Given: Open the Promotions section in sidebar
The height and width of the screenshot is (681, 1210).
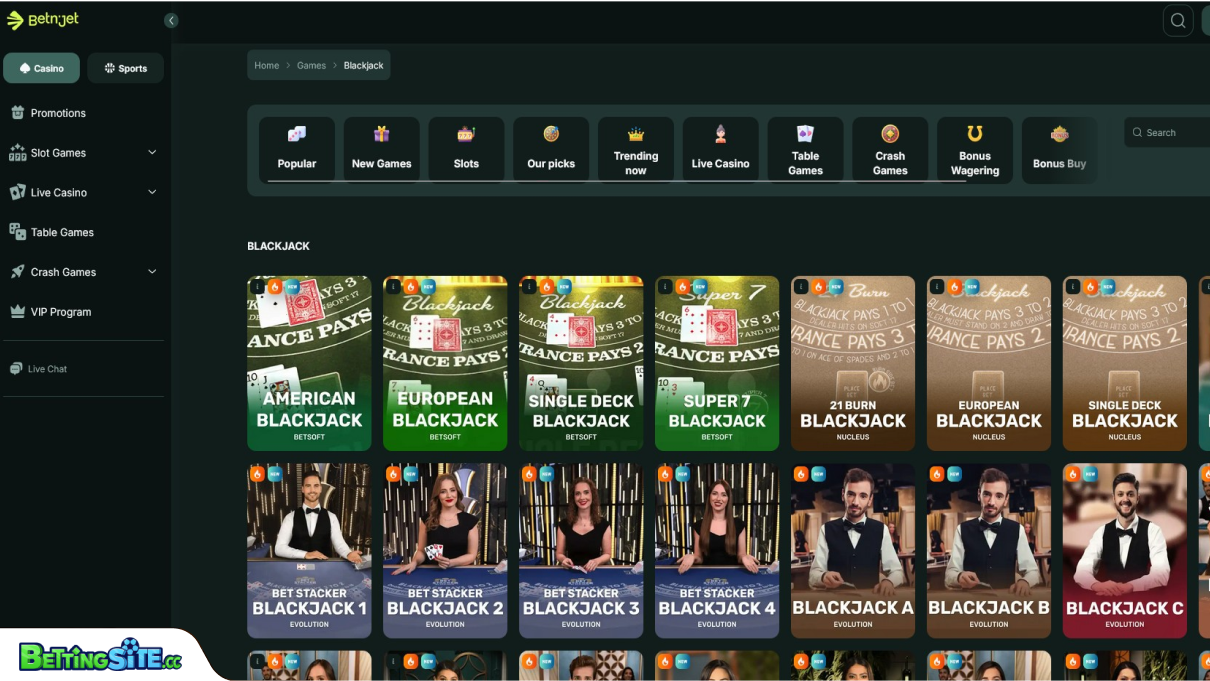Looking at the screenshot, I should click(58, 112).
